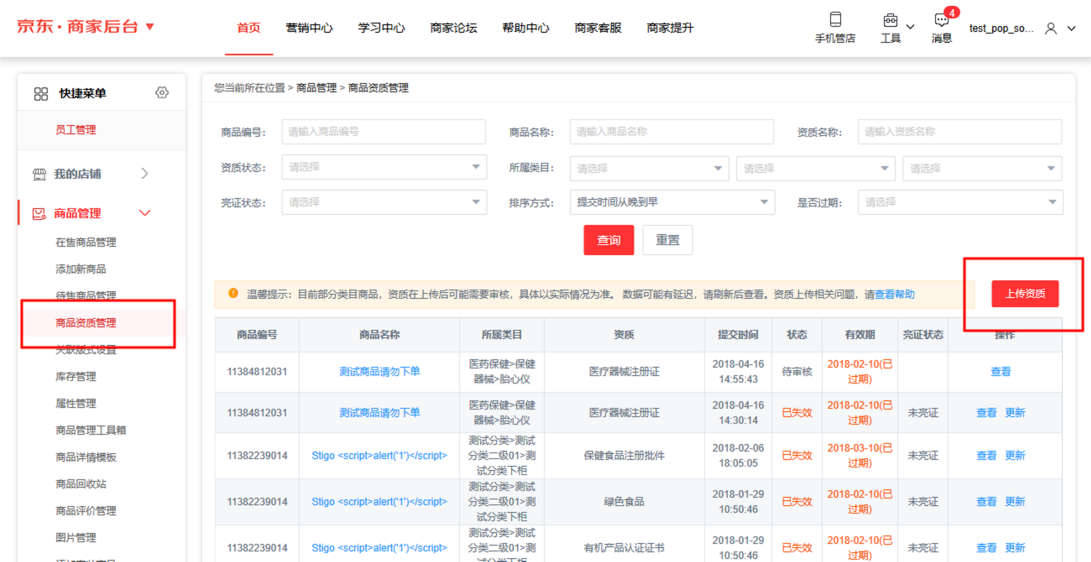The image size is (1091, 562).
Task: Select 商品资质管理 in sidebar
Action: 86,323
